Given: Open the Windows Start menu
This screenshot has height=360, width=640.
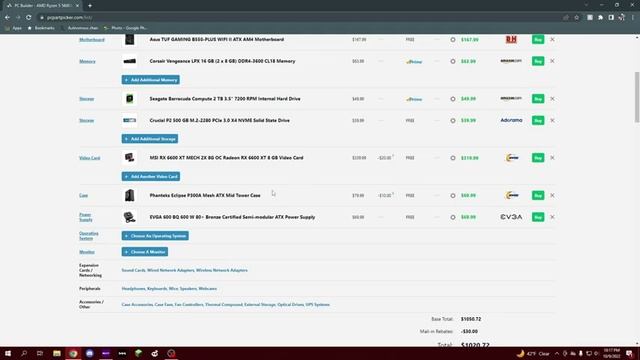Looking at the screenshot, I should pos(8,353).
